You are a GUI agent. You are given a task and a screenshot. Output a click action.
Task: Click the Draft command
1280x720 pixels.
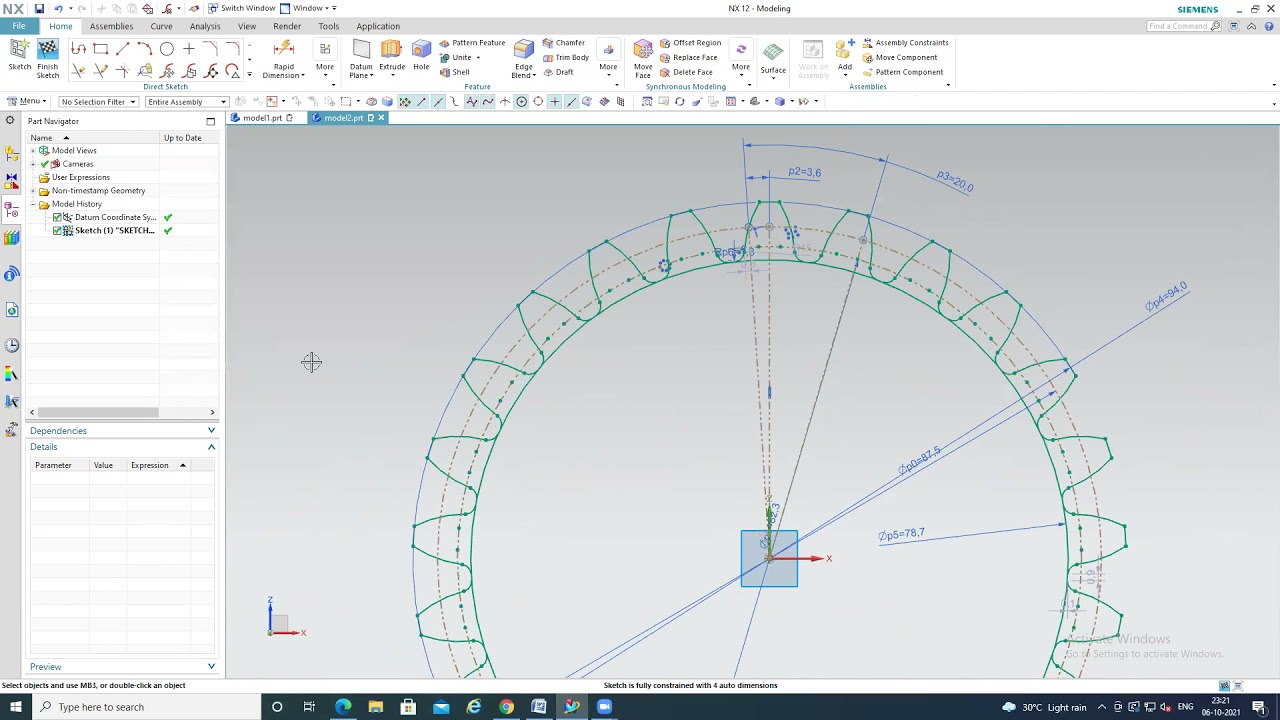558,72
